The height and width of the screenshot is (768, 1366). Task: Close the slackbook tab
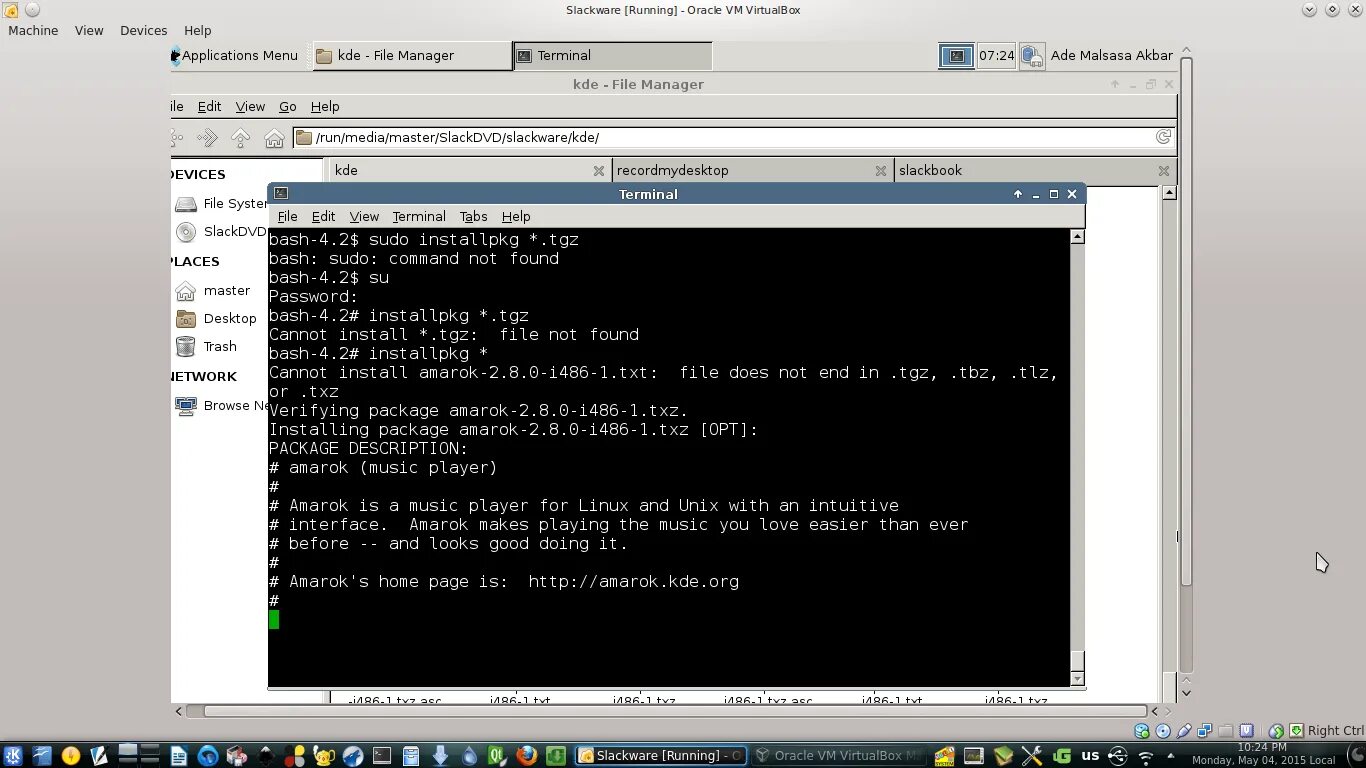pyautogui.click(x=1163, y=171)
